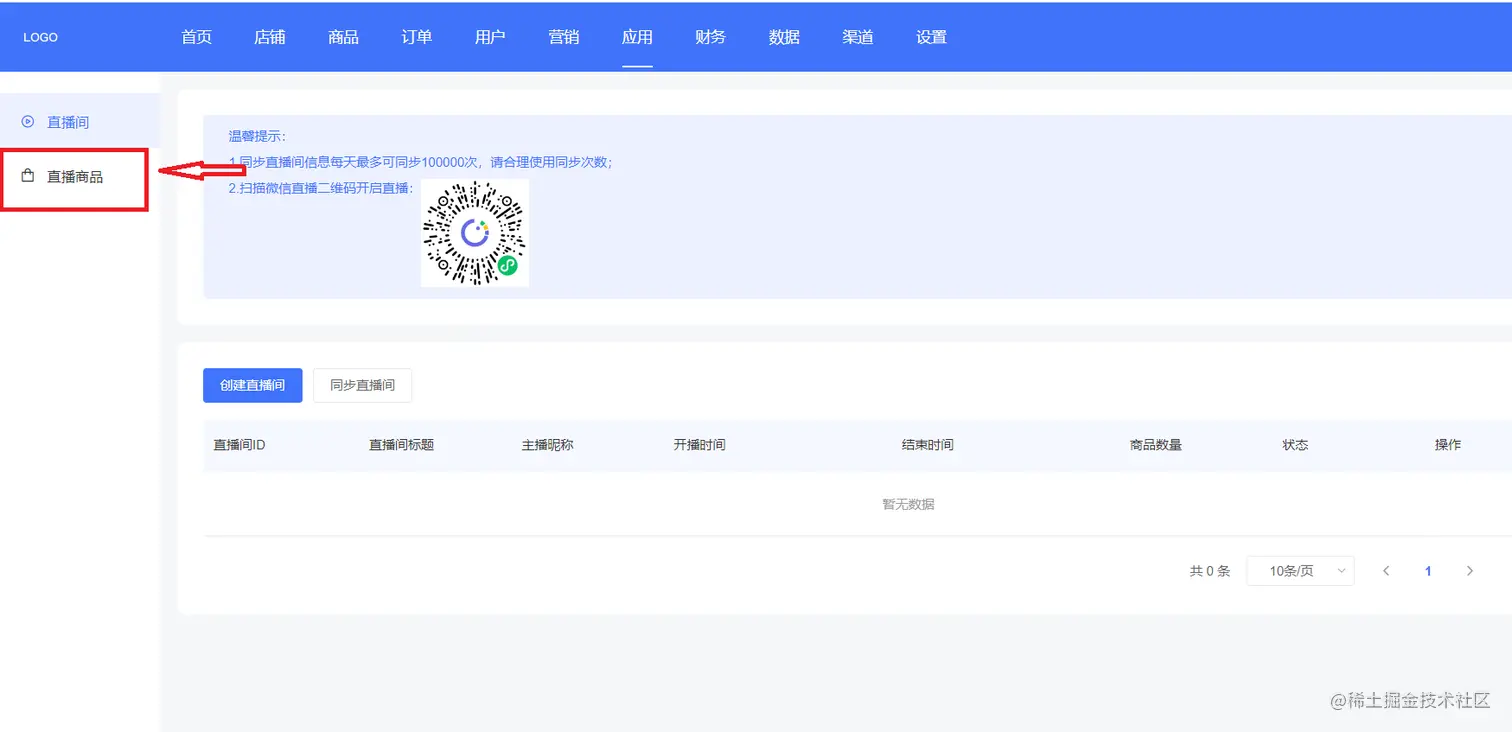Open the 渠道 menu
The width and height of the screenshot is (1512, 732).
point(858,37)
